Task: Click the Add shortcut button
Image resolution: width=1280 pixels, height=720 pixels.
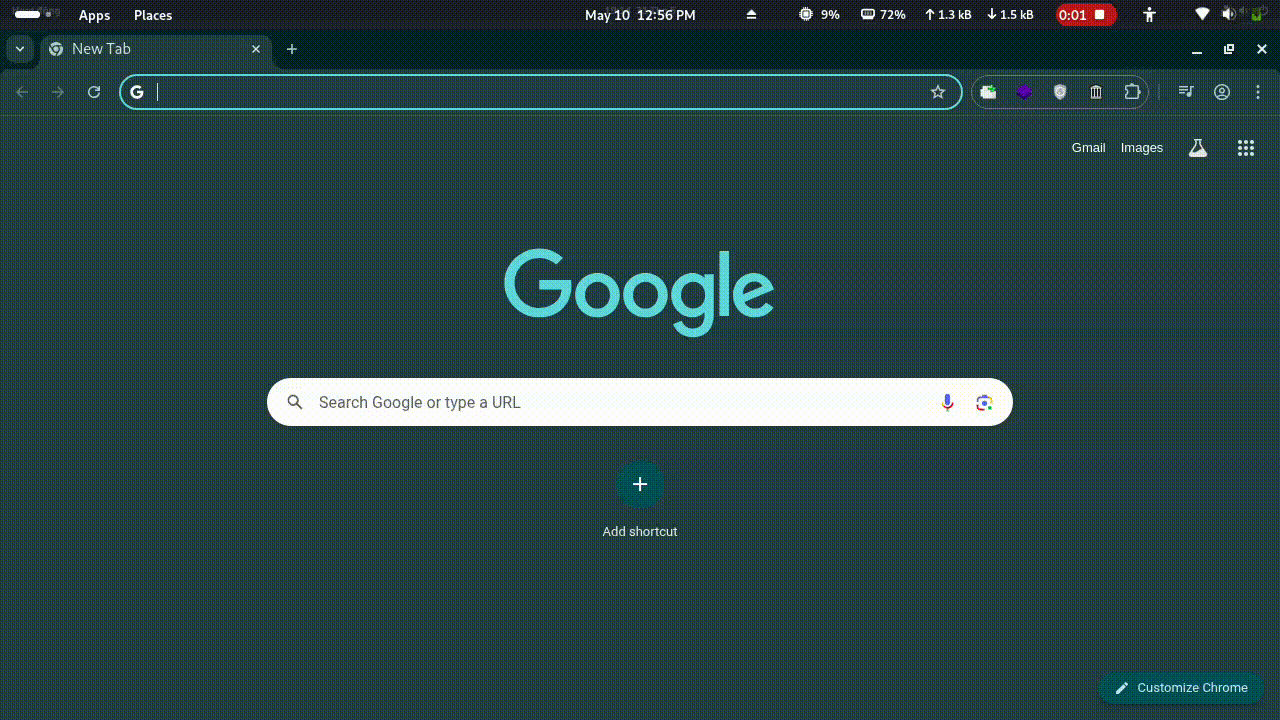Action: pyautogui.click(x=640, y=499)
